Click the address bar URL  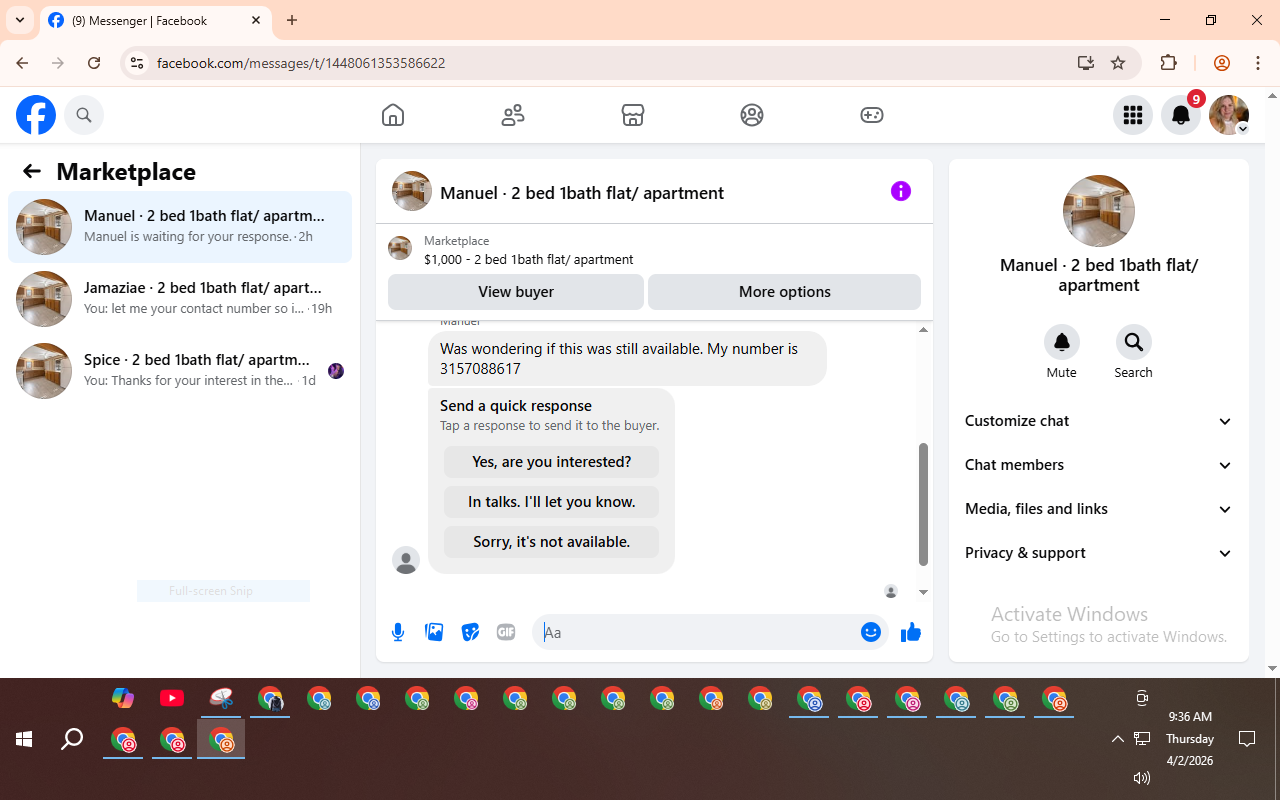click(301, 63)
